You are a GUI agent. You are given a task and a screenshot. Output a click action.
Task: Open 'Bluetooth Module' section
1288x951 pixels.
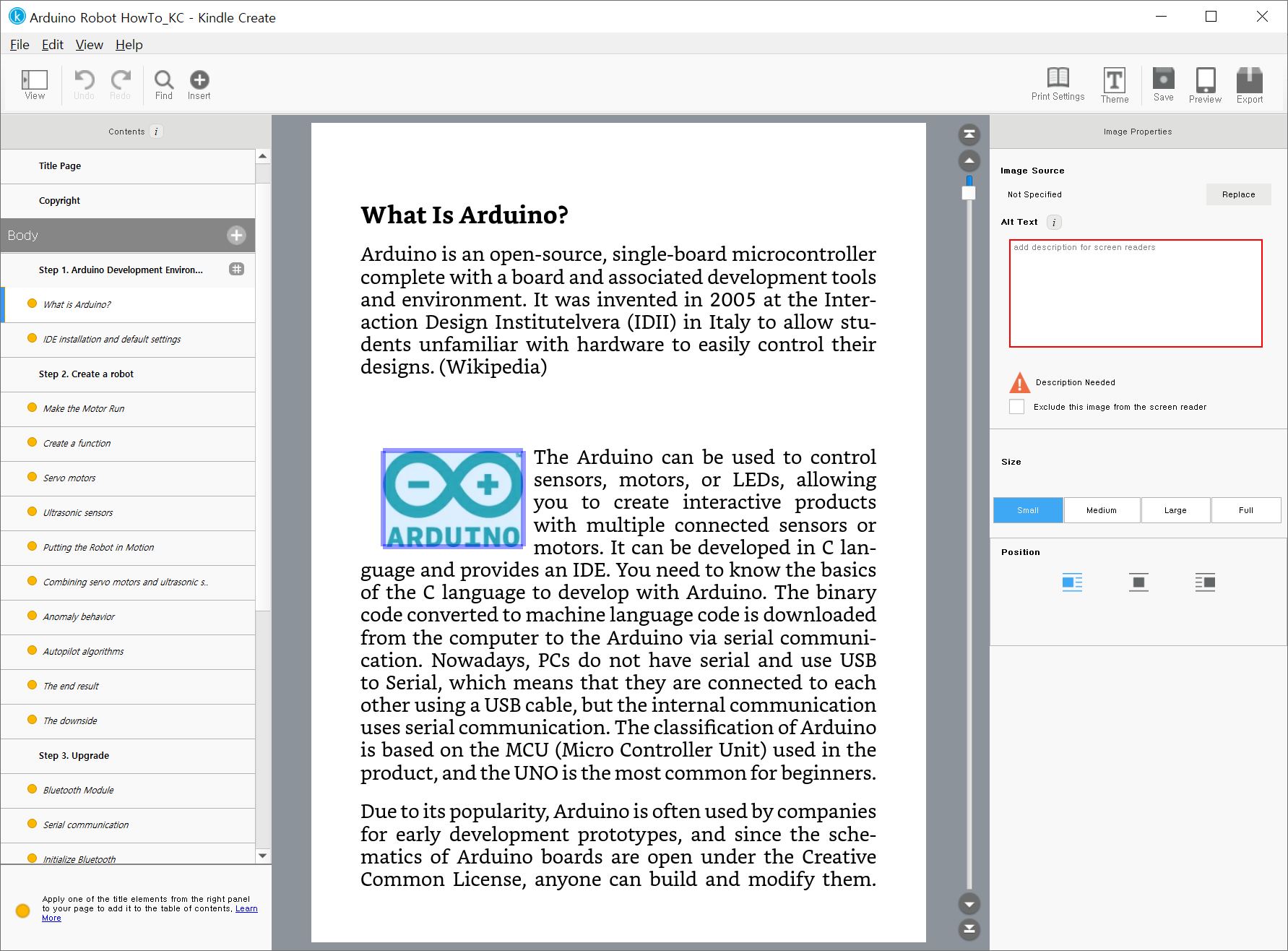pyautogui.click(x=128, y=791)
